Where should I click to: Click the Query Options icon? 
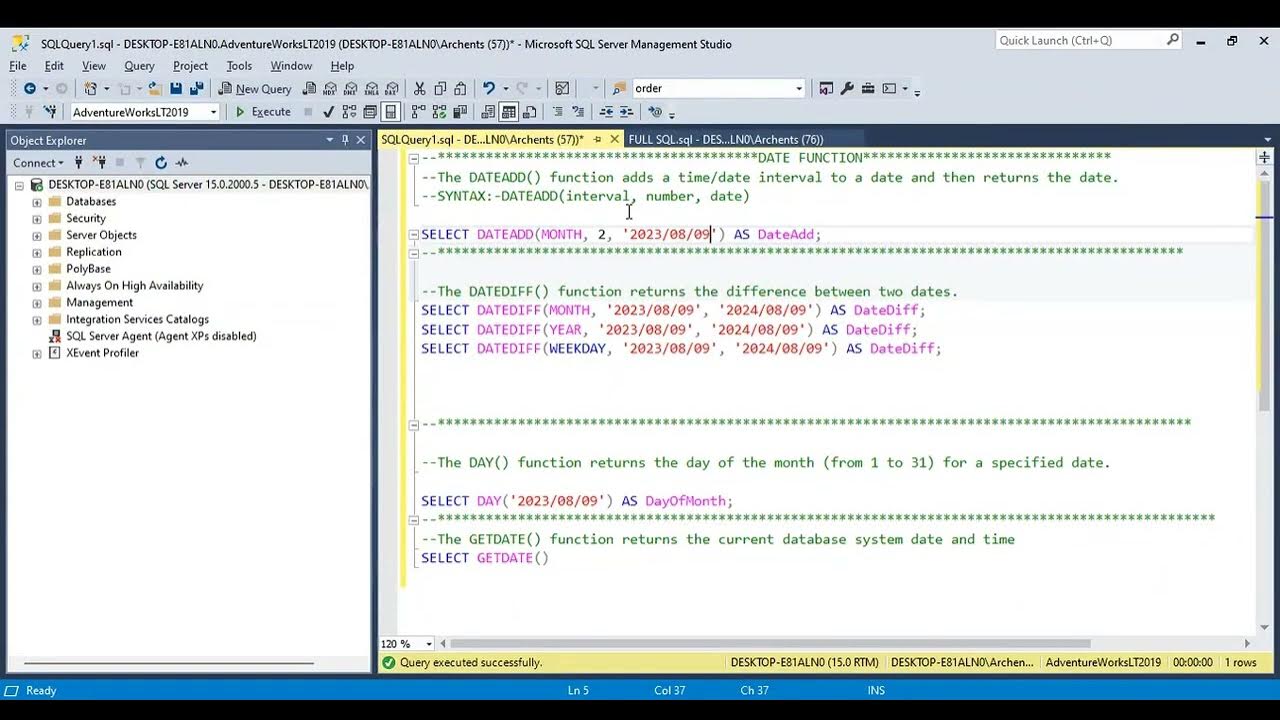(369, 112)
